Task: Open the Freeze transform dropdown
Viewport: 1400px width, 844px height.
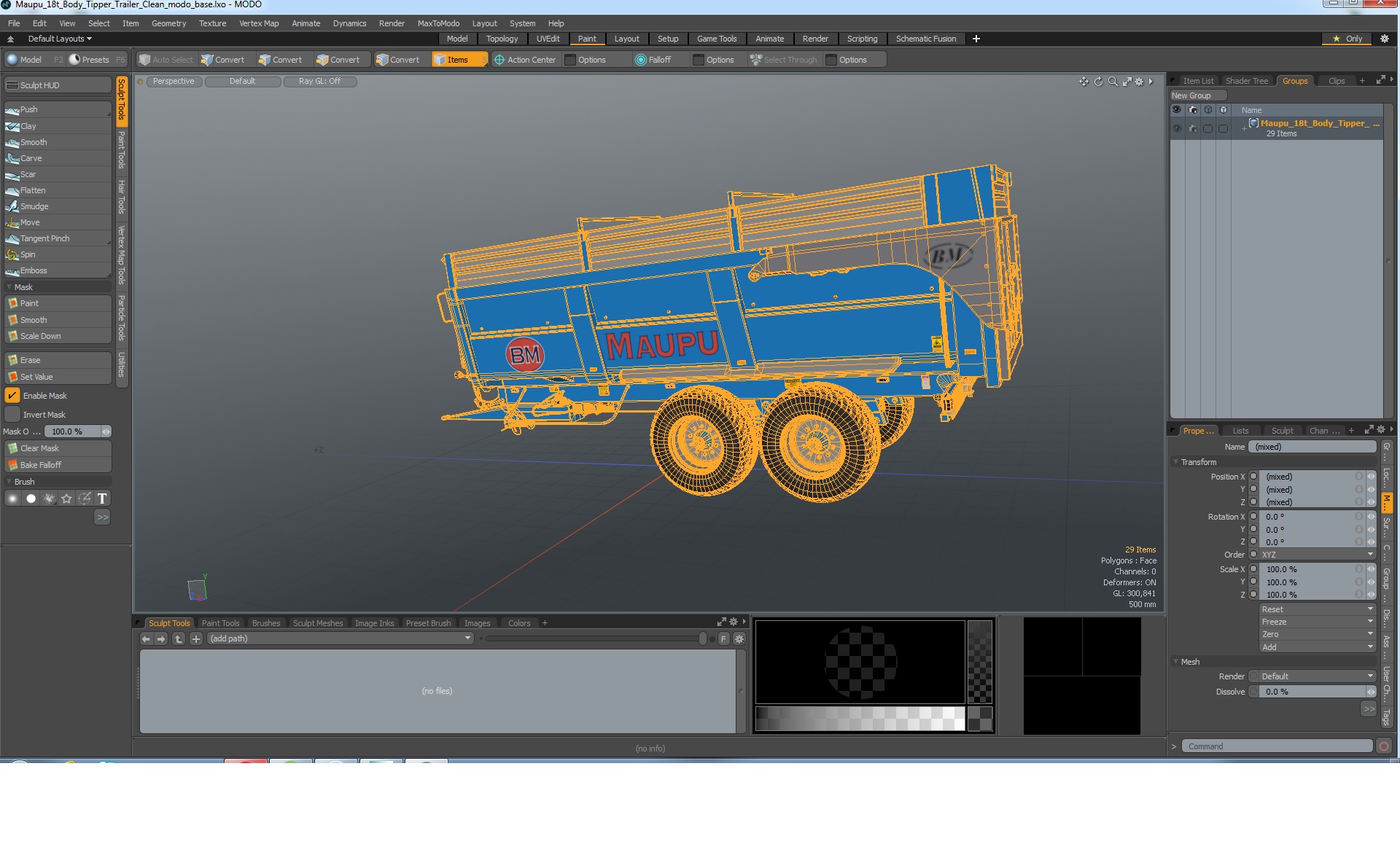Action: (1318, 622)
